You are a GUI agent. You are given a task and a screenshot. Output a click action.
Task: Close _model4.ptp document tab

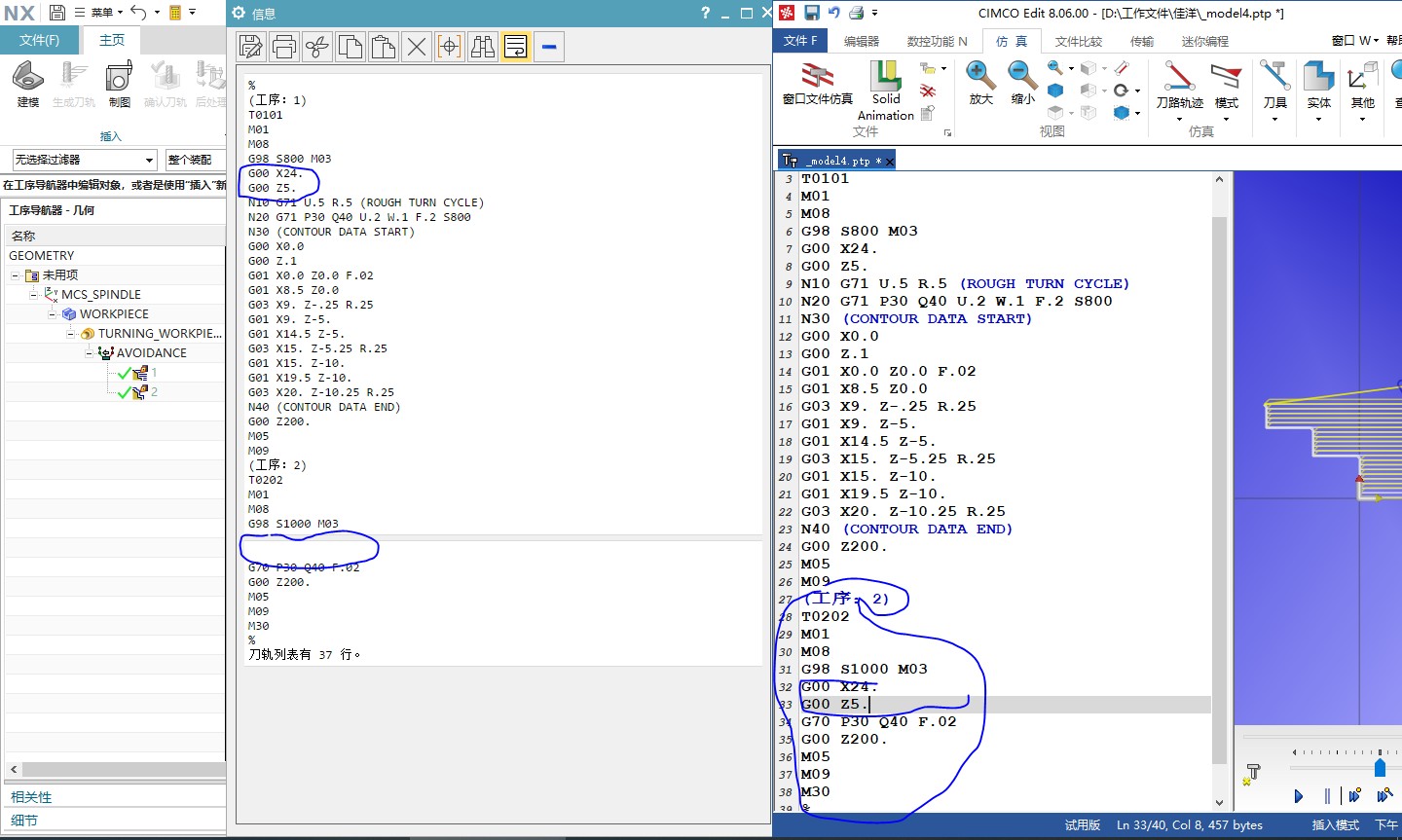pyautogui.click(x=889, y=162)
